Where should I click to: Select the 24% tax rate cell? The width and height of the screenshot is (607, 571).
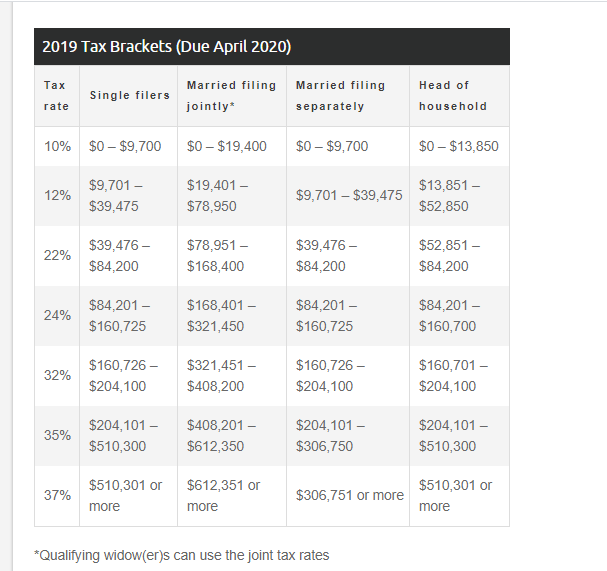[58, 316]
